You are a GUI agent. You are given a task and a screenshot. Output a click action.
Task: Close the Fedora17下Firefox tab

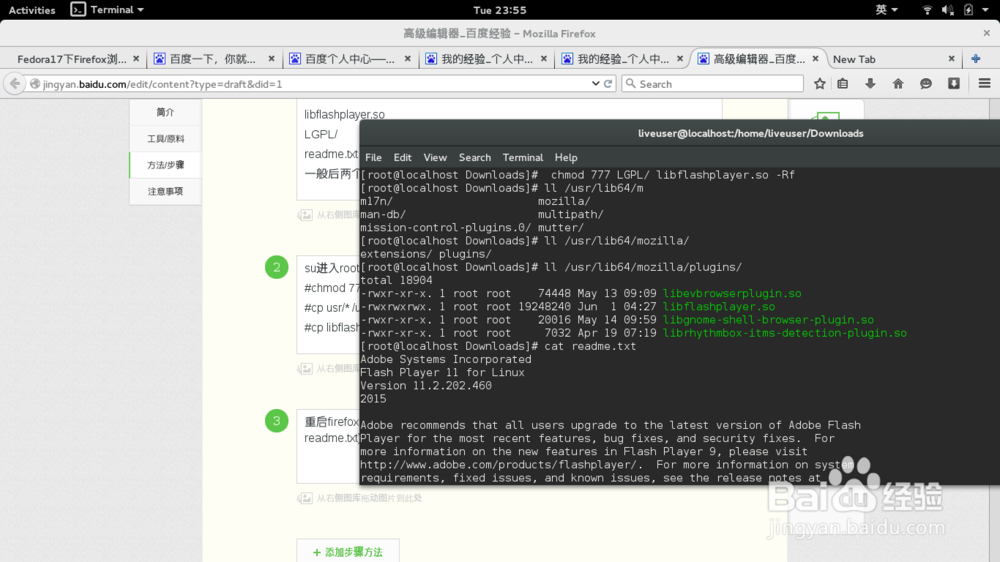(x=136, y=59)
